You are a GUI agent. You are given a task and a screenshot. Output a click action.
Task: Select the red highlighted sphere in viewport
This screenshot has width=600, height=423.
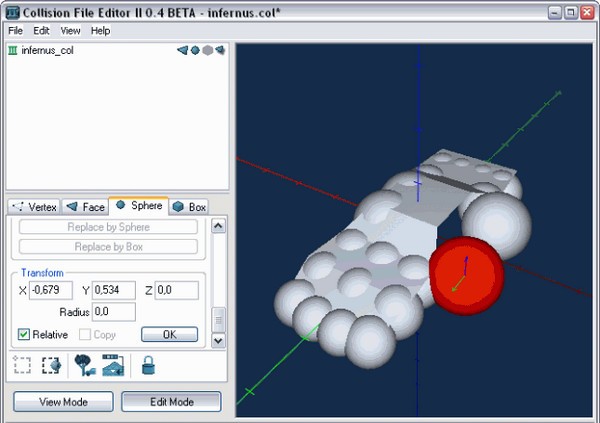tap(466, 276)
